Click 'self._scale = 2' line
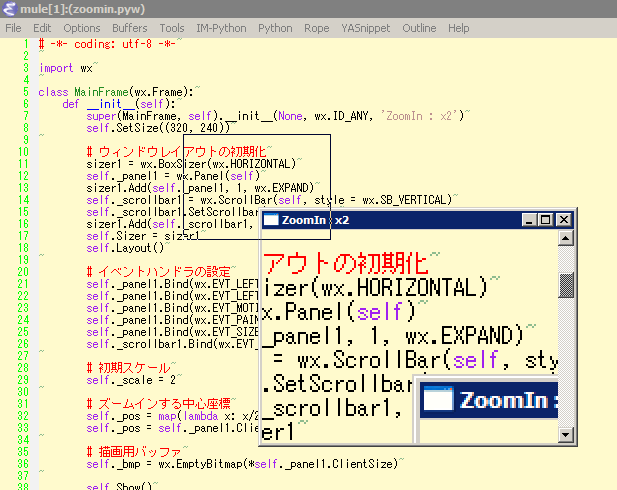This screenshot has height=490, width=617. click(x=131, y=380)
